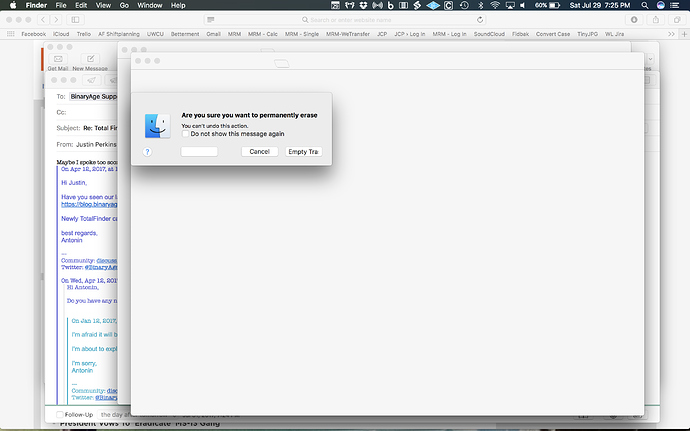Image resolution: width=690 pixels, height=431 pixels.
Task: Click the Safari Share button
Action: [x=656, y=20]
